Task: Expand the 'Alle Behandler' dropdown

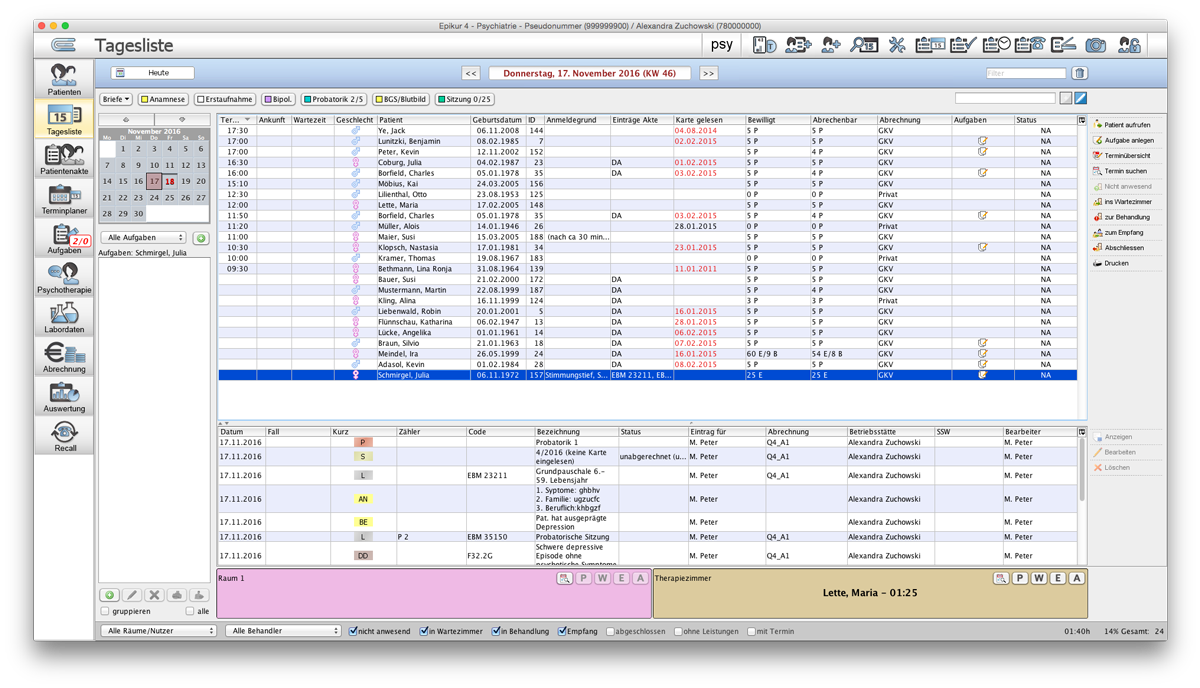Action: [283, 631]
